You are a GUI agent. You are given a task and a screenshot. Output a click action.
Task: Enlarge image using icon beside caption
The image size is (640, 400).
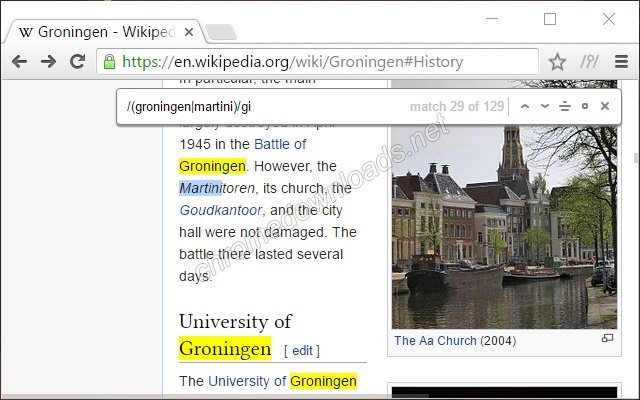pyautogui.click(x=607, y=338)
